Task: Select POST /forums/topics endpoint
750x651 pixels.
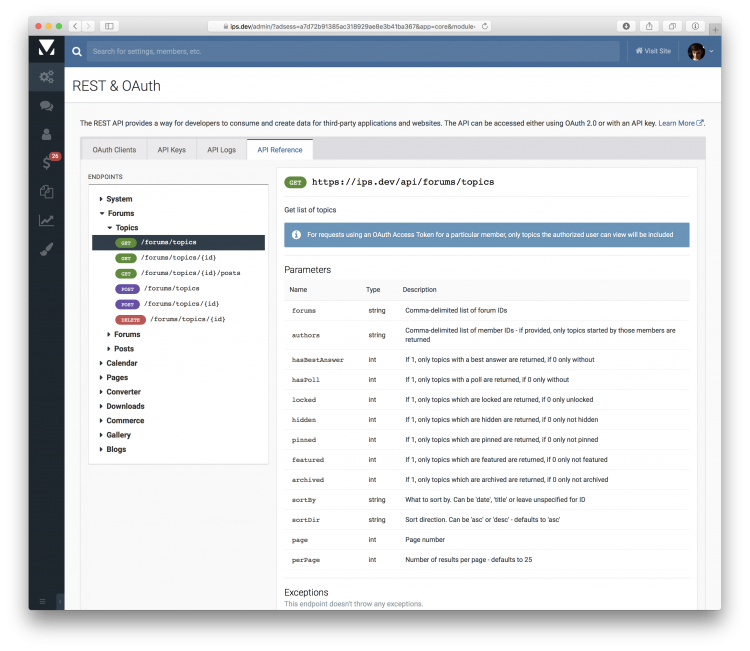Action: coord(157,288)
